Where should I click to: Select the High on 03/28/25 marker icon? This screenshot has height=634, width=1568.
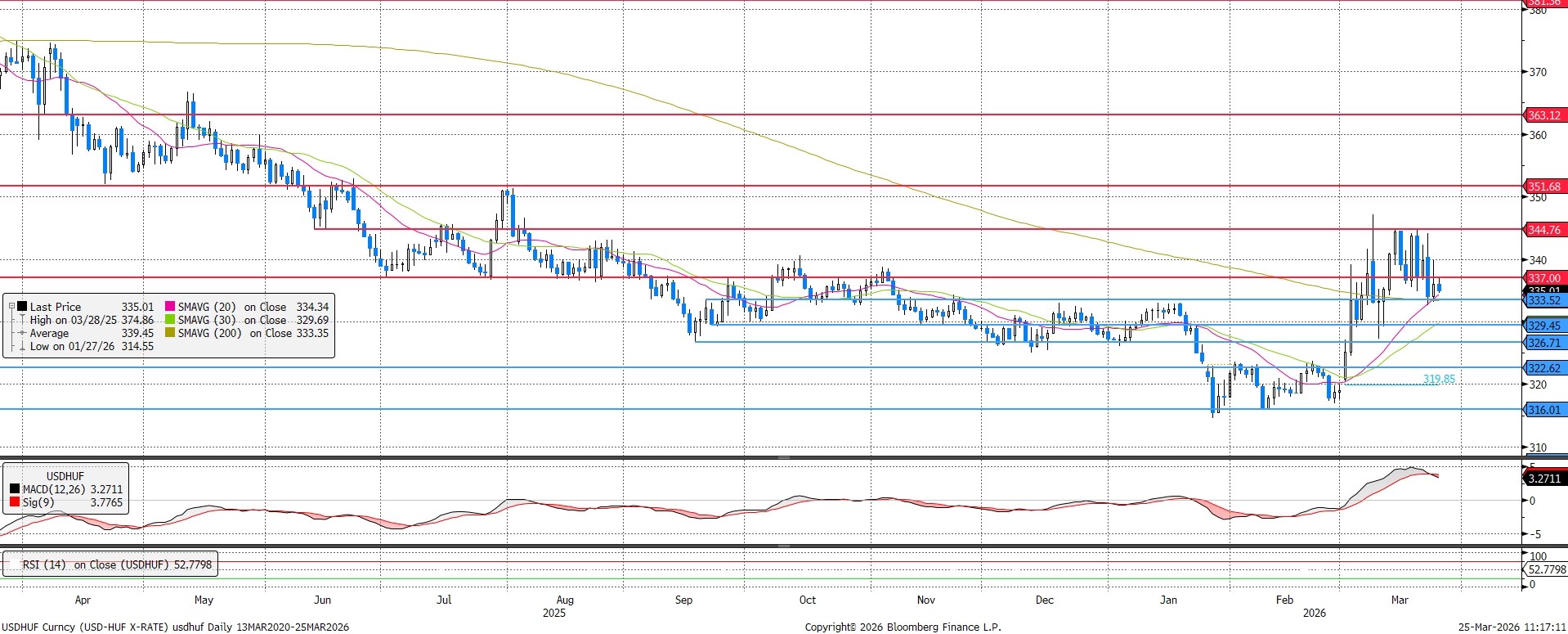pyautogui.click(x=23, y=320)
